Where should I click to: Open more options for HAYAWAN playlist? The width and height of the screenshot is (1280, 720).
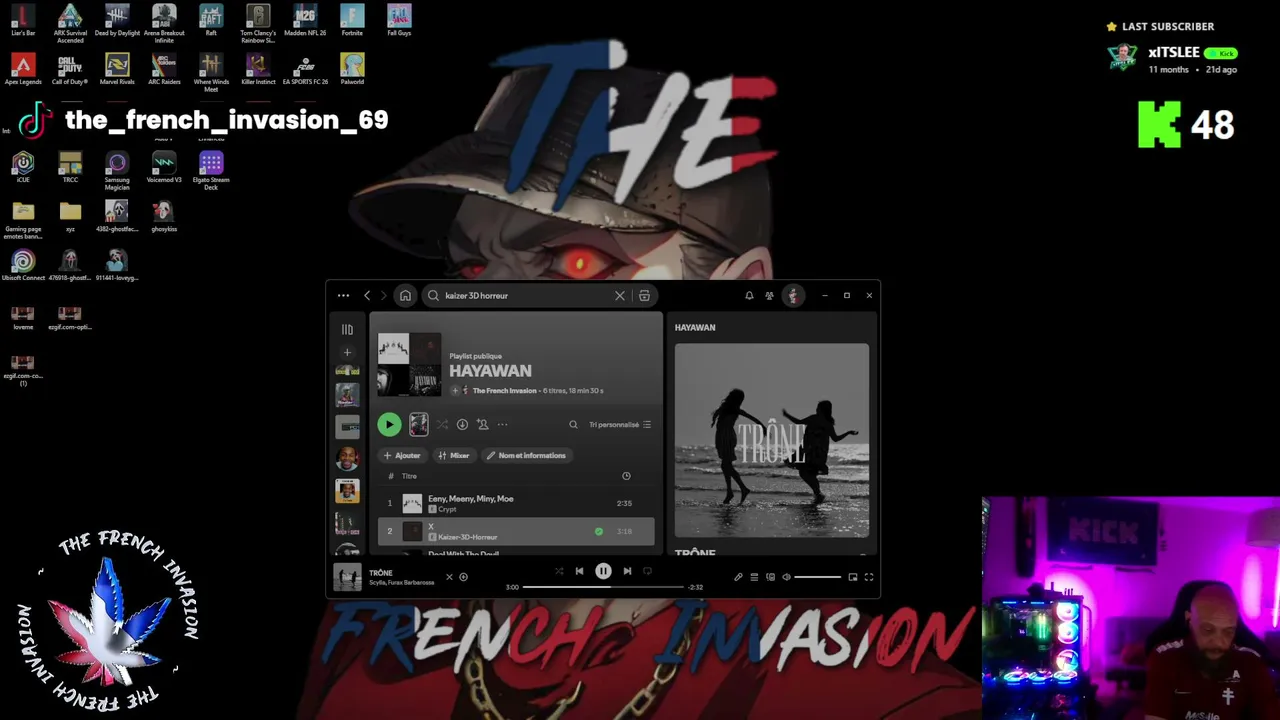pyautogui.click(x=503, y=425)
